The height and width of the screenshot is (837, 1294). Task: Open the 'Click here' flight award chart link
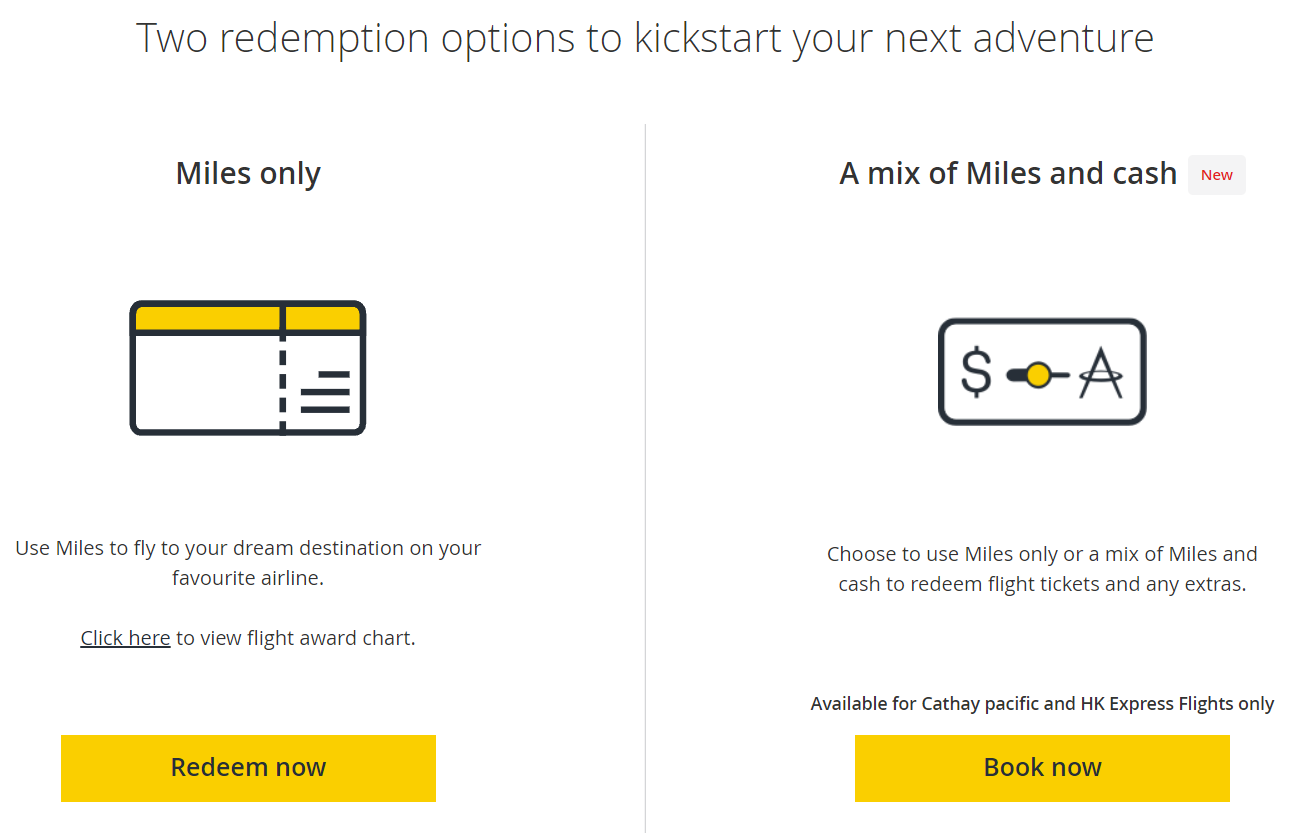[x=125, y=638]
